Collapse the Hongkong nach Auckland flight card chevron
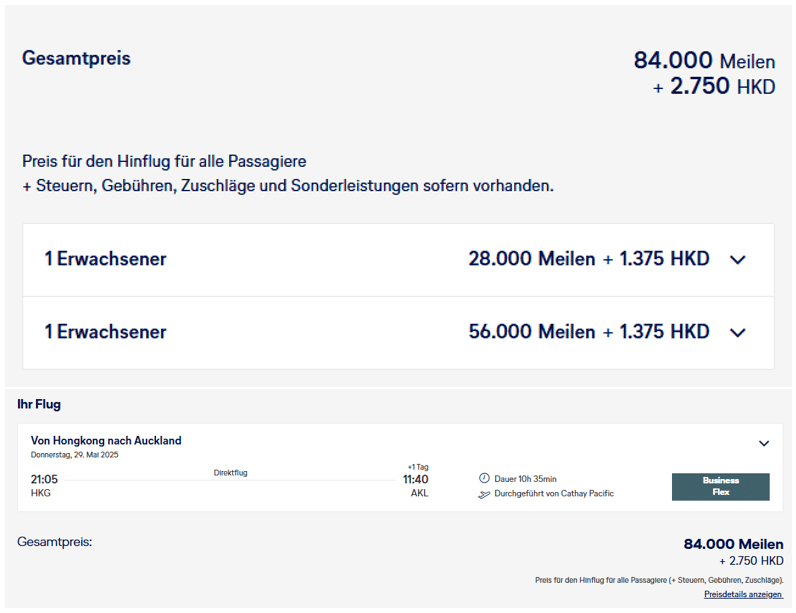The height and width of the screenshot is (613, 796). click(764, 443)
